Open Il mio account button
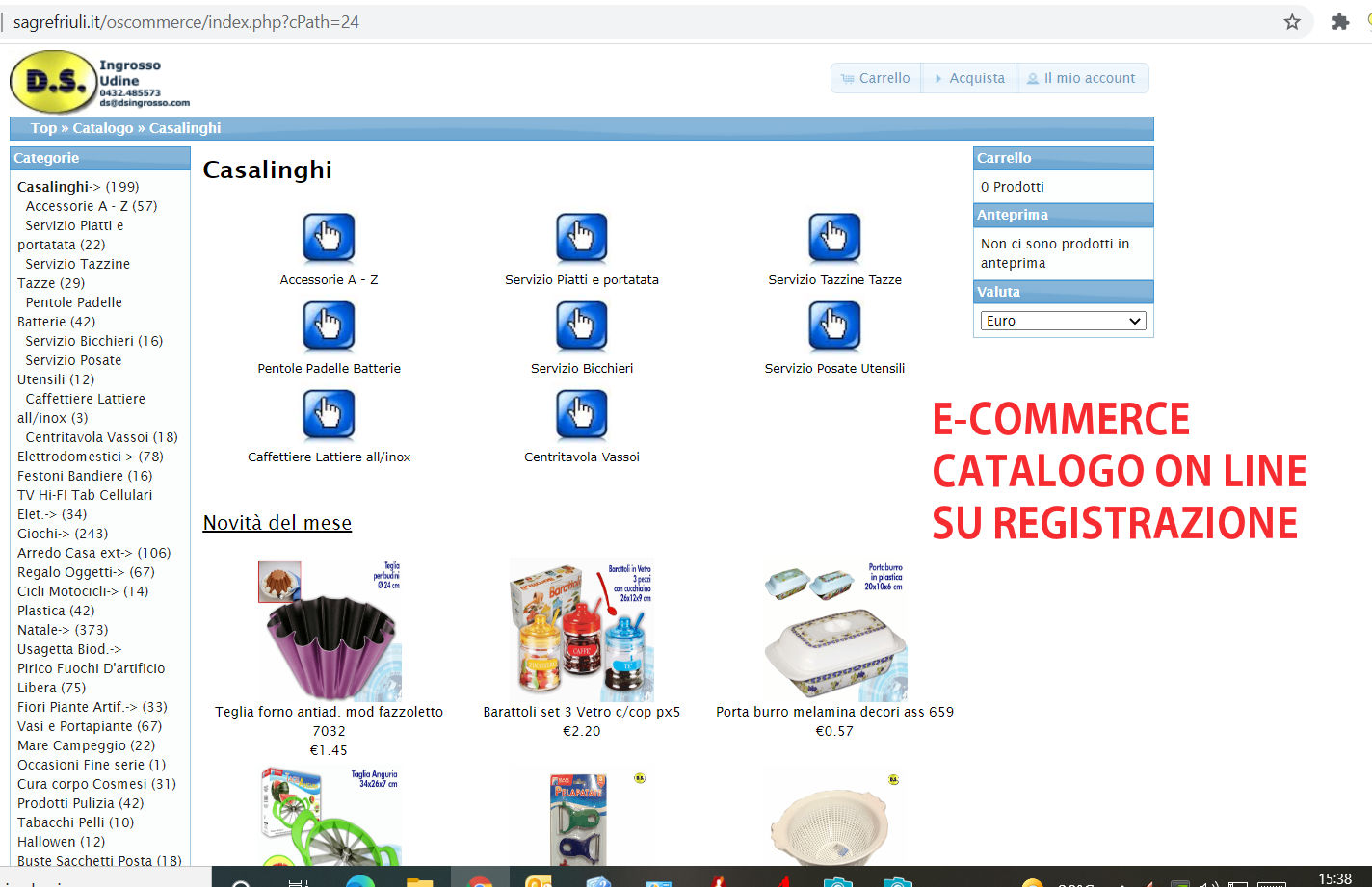Screen dimensions: 1372x887 pos(1082,78)
